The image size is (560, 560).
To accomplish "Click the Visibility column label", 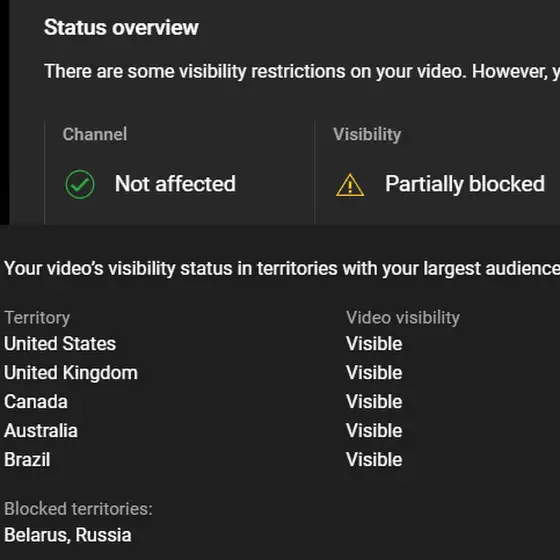I will point(367,135).
